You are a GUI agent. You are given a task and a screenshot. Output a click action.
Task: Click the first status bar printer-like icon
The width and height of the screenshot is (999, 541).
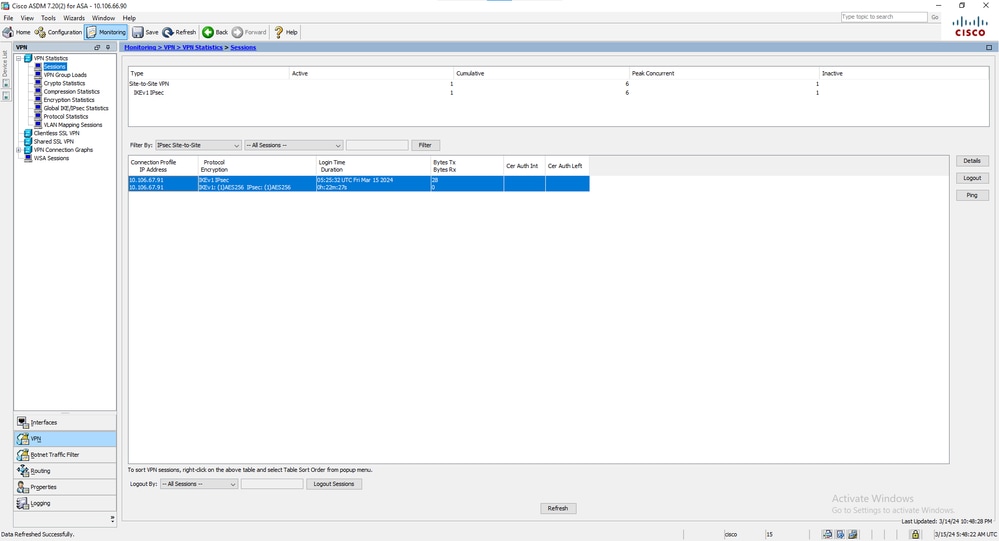(827, 534)
